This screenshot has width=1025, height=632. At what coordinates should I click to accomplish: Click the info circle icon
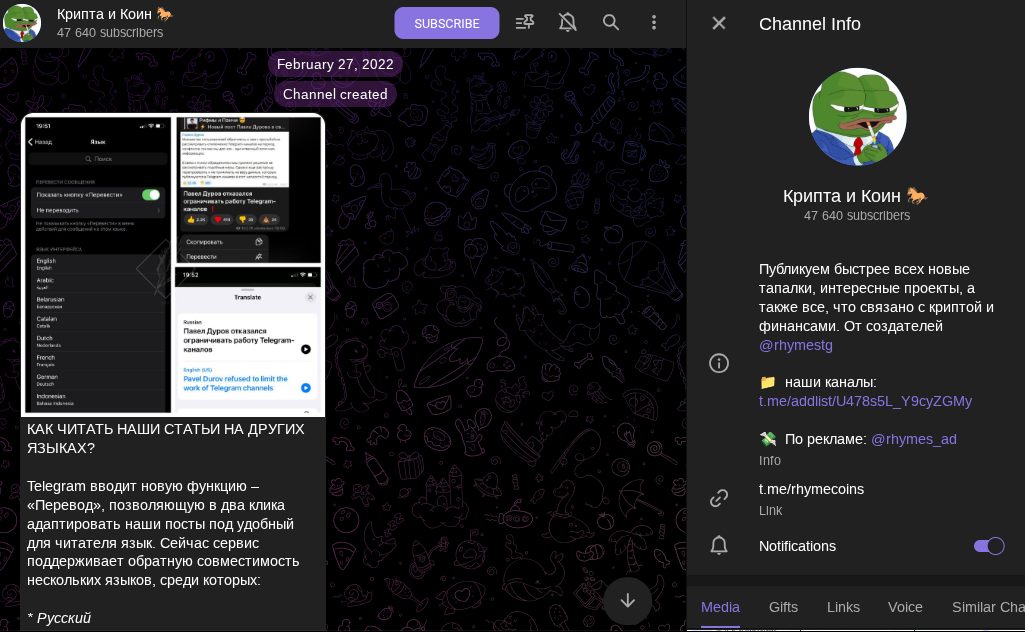tap(718, 363)
